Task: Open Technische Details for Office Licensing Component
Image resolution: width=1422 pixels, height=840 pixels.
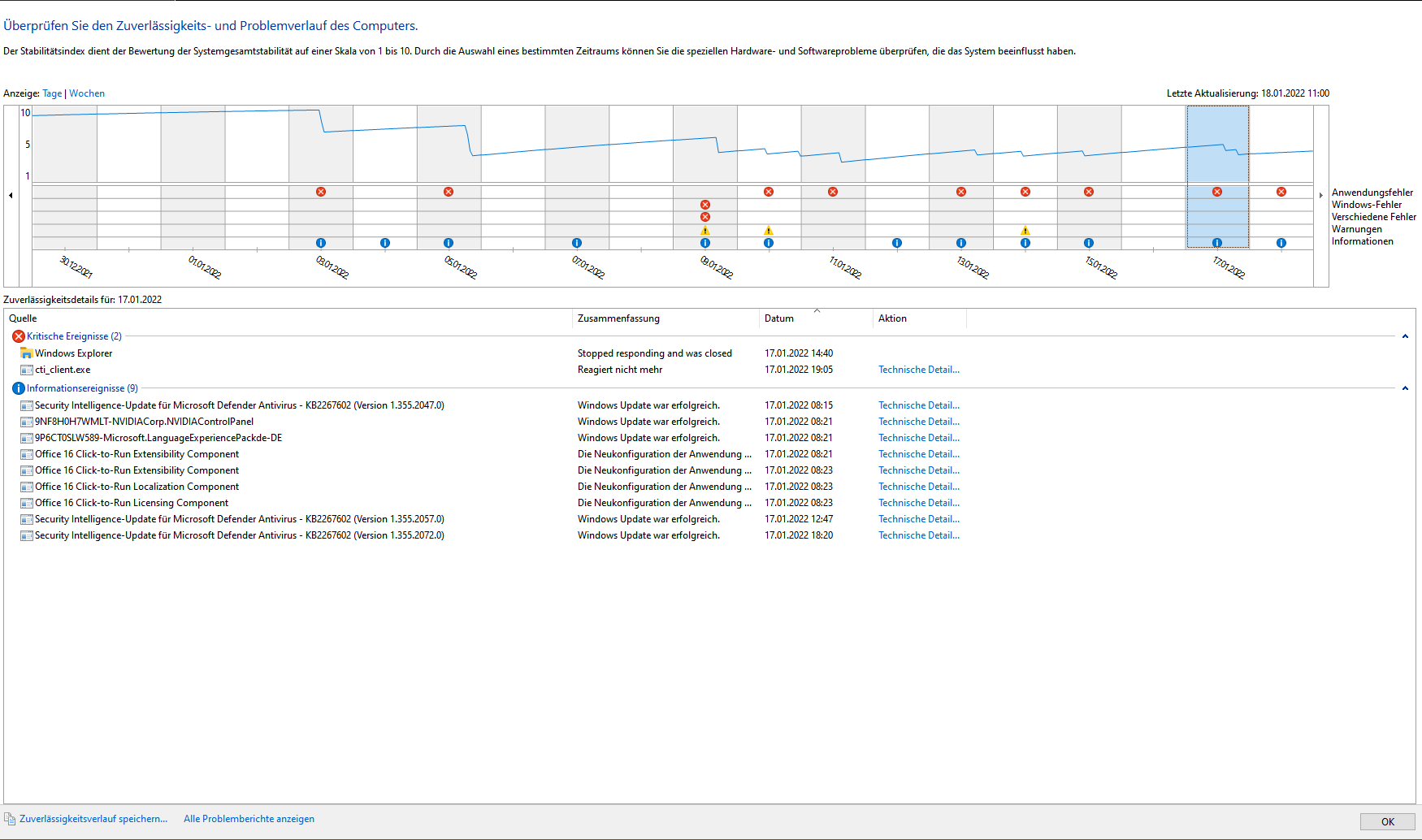Action: coord(919,503)
